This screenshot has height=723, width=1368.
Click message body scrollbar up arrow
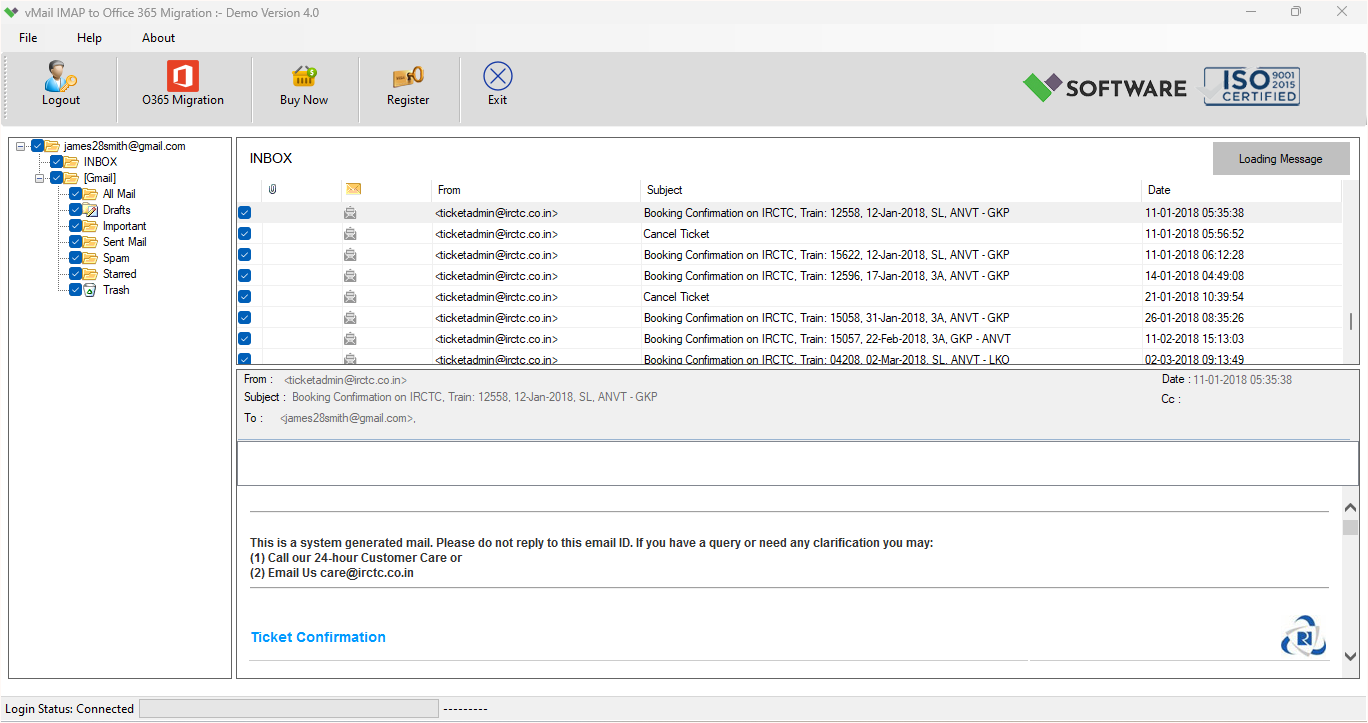[x=1350, y=507]
